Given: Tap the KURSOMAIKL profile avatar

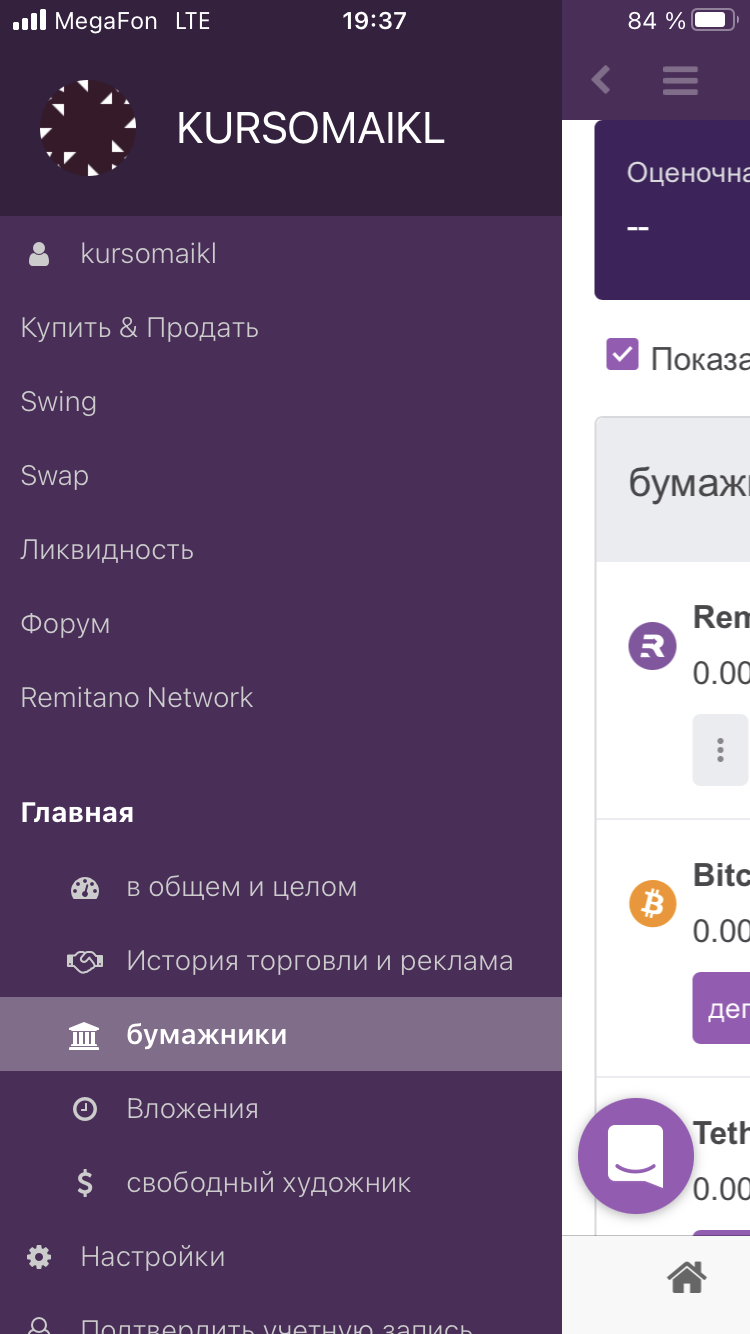Looking at the screenshot, I should [88, 128].
